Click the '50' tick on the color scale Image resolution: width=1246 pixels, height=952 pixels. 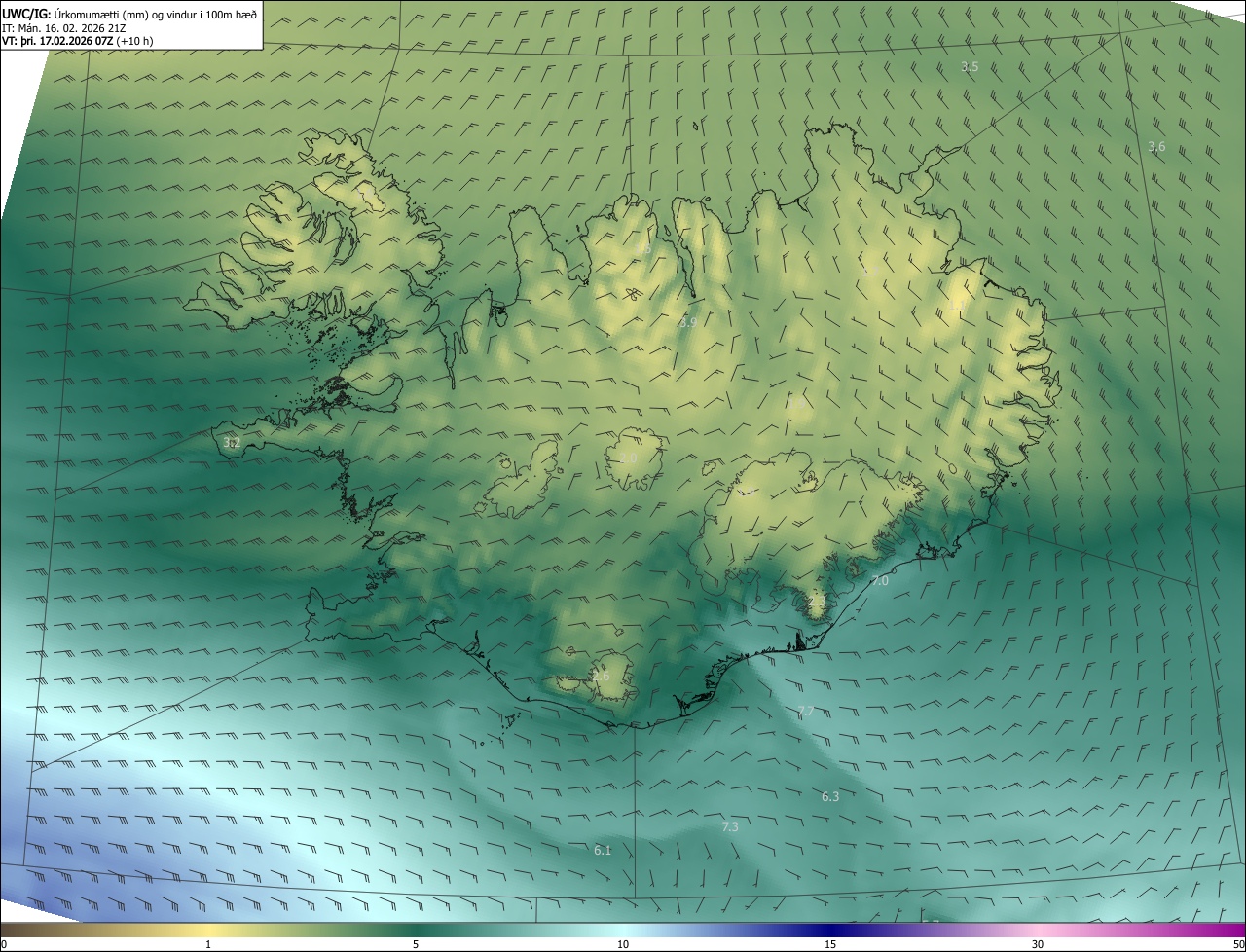pyautogui.click(x=1238, y=945)
